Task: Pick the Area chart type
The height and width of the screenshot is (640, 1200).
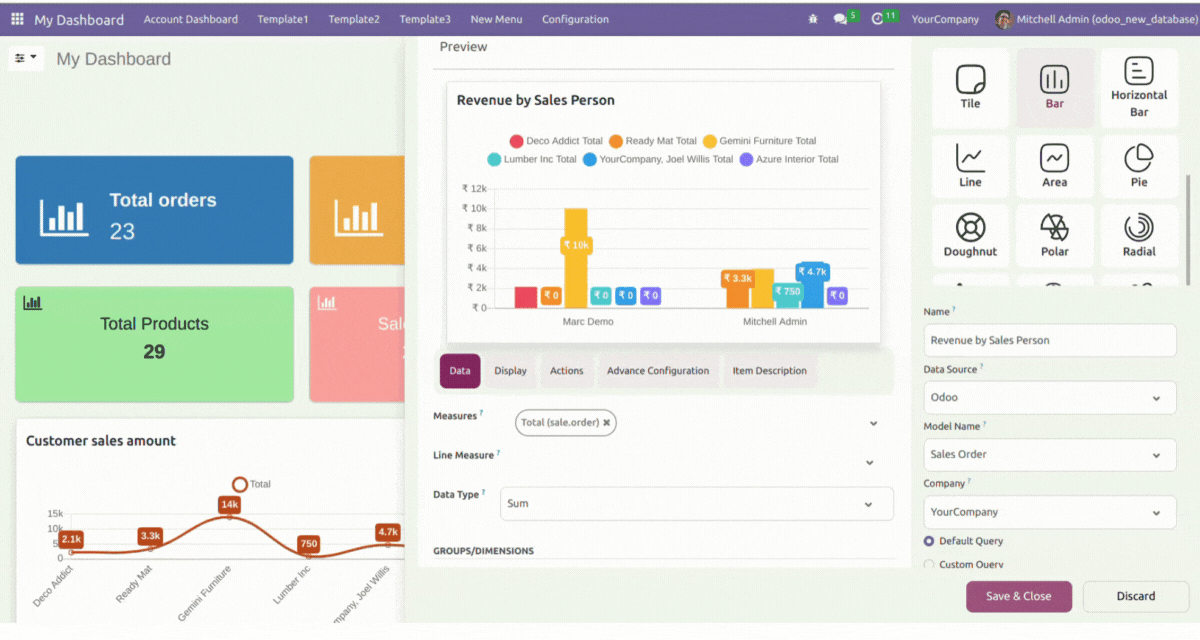Action: point(1054,165)
